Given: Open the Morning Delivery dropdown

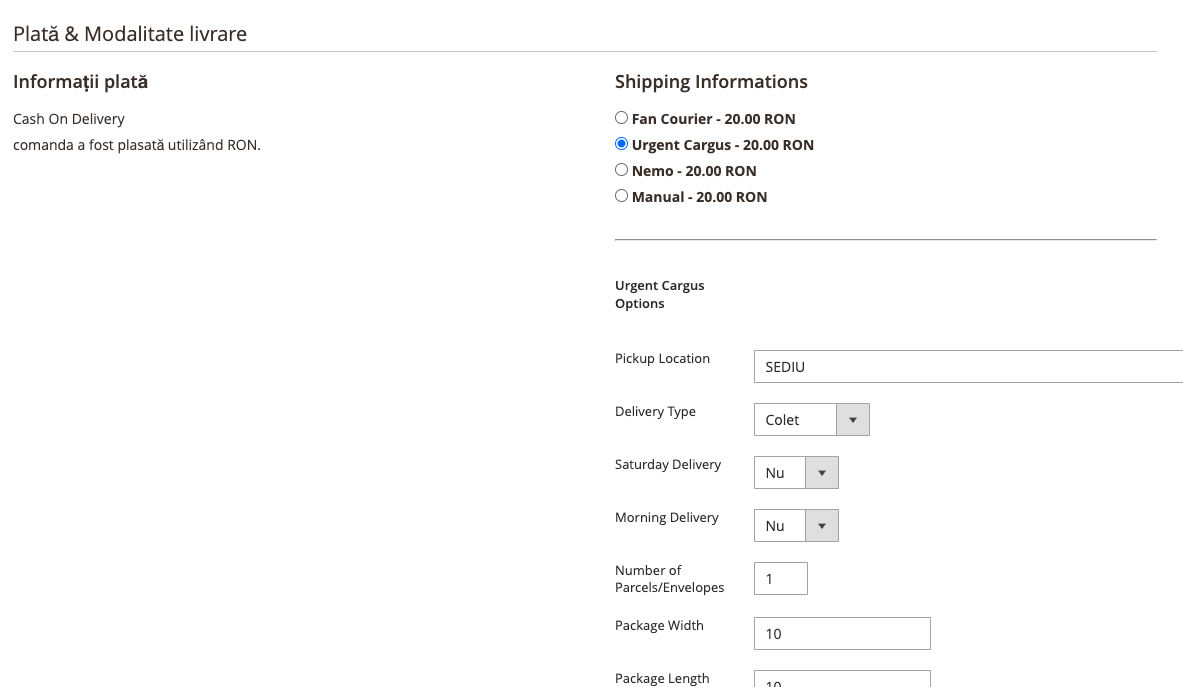Looking at the screenshot, I should click(796, 526).
